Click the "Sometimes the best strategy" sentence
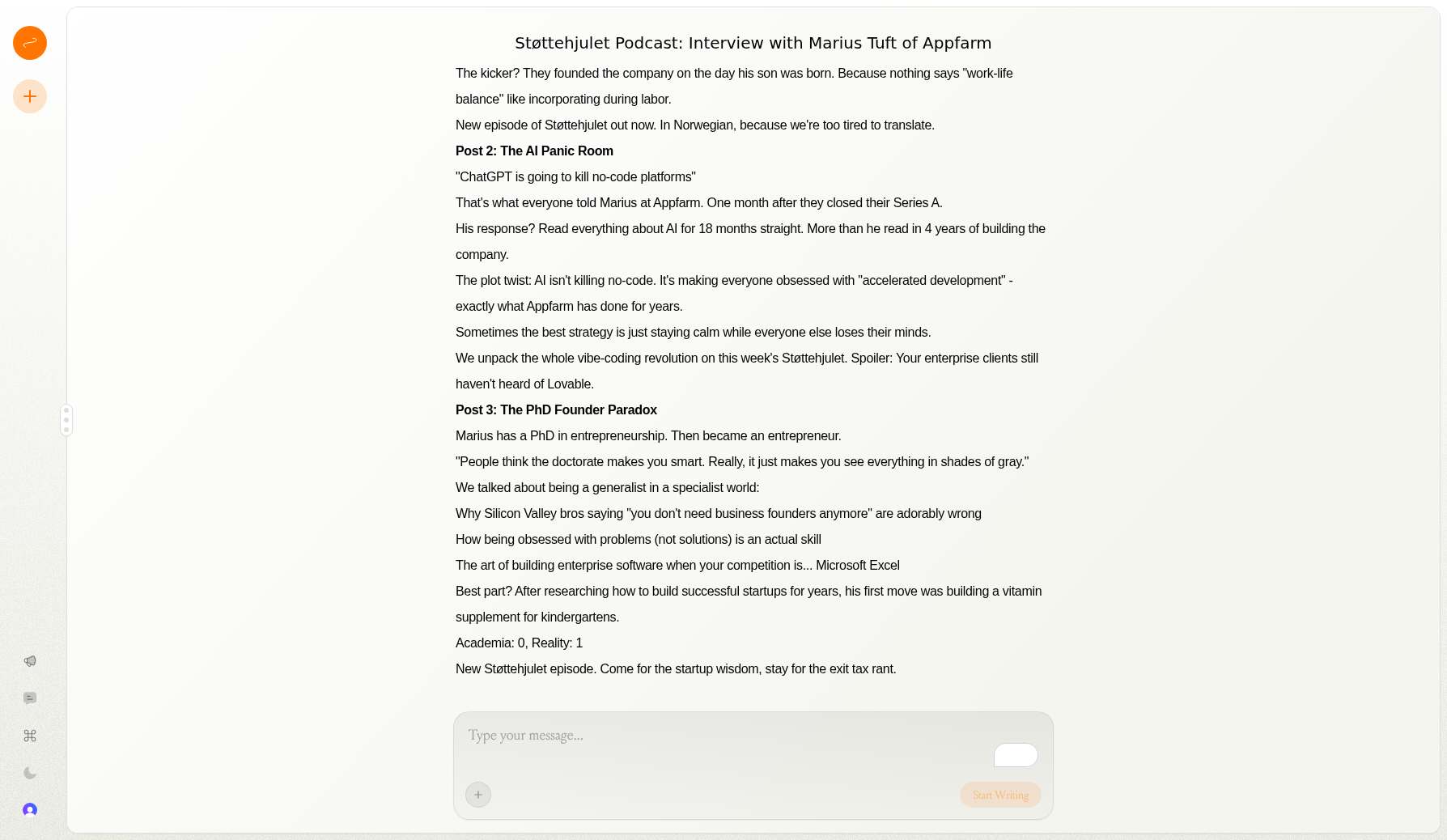The image size is (1447, 840). 693,333
